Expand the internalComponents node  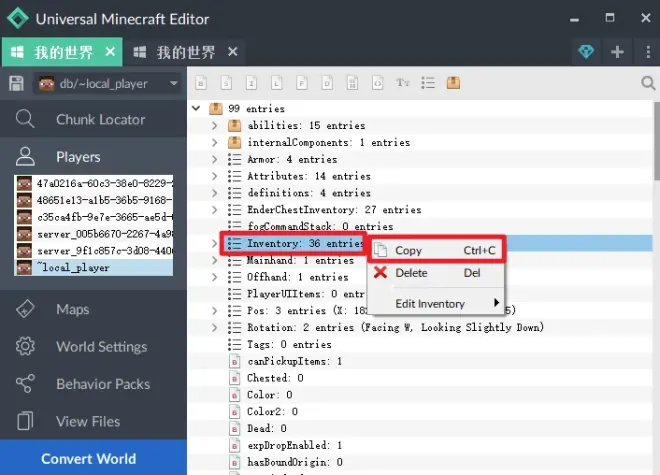click(215, 142)
